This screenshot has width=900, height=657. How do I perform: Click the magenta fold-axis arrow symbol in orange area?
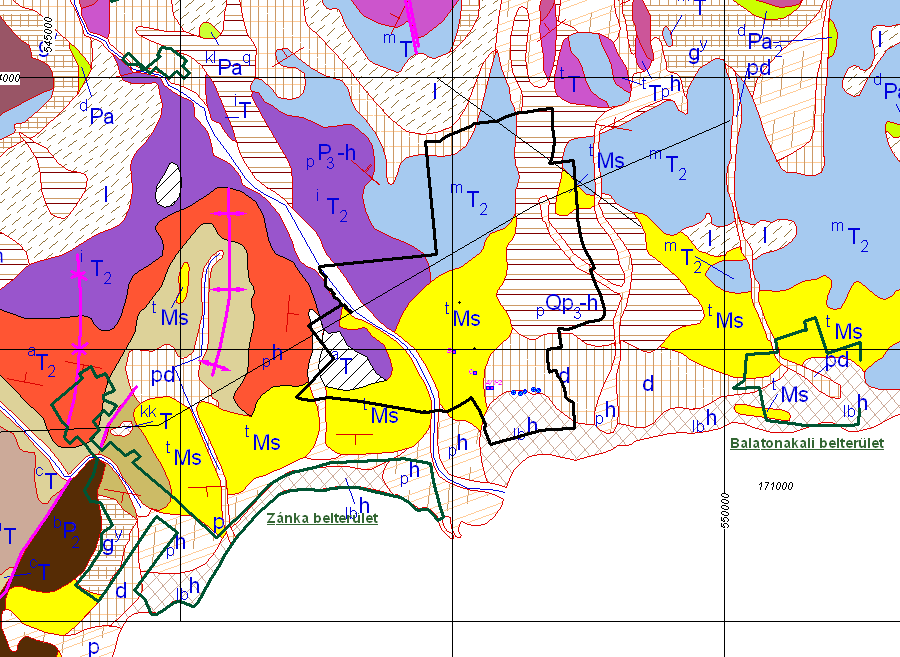point(230,288)
